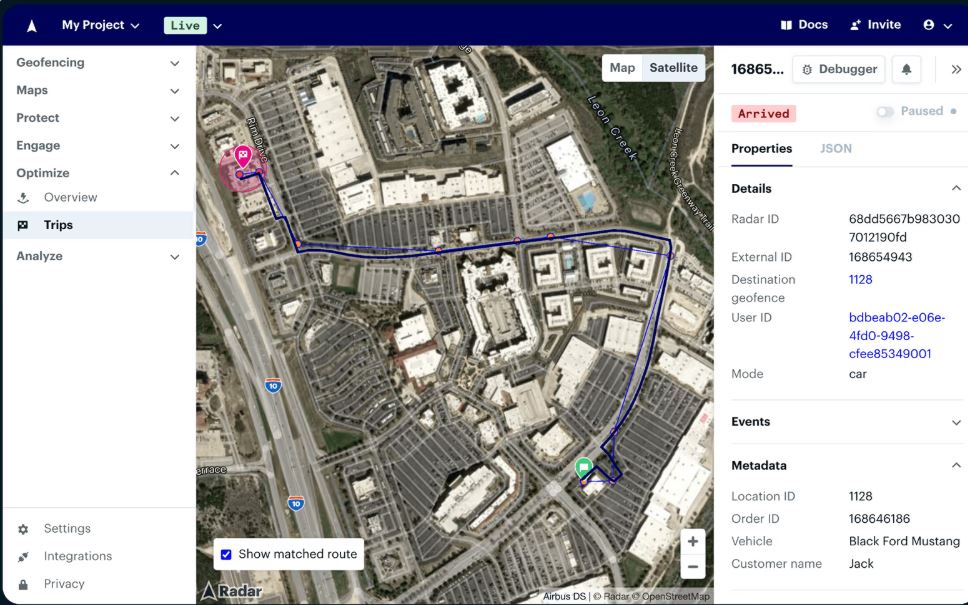Collapse the trip panel with double chevron
The image size is (968, 605).
pos(955,69)
